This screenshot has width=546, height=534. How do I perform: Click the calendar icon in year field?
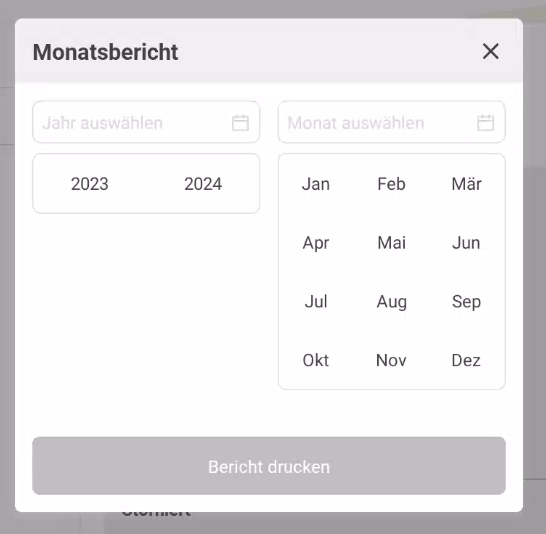tap(240, 123)
